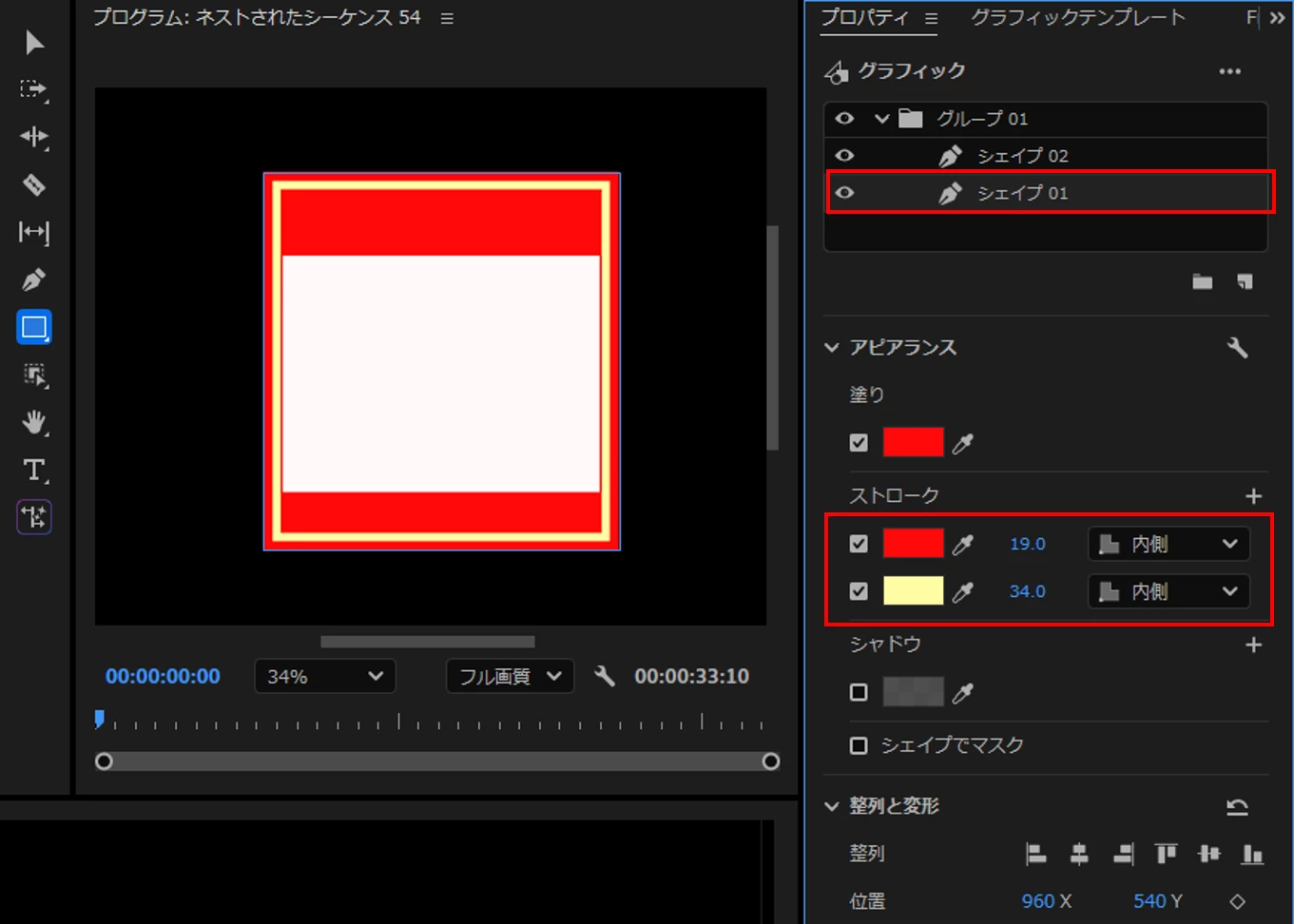Select the Pen tool in toolbar
The image size is (1294, 924).
coord(34,279)
